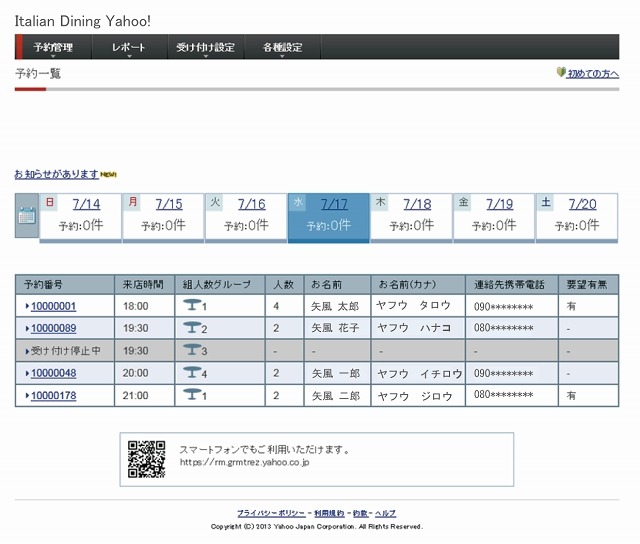Click table icon in the 20:00 row
Image resolution: width=640 pixels, height=544 pixels.
192,372
